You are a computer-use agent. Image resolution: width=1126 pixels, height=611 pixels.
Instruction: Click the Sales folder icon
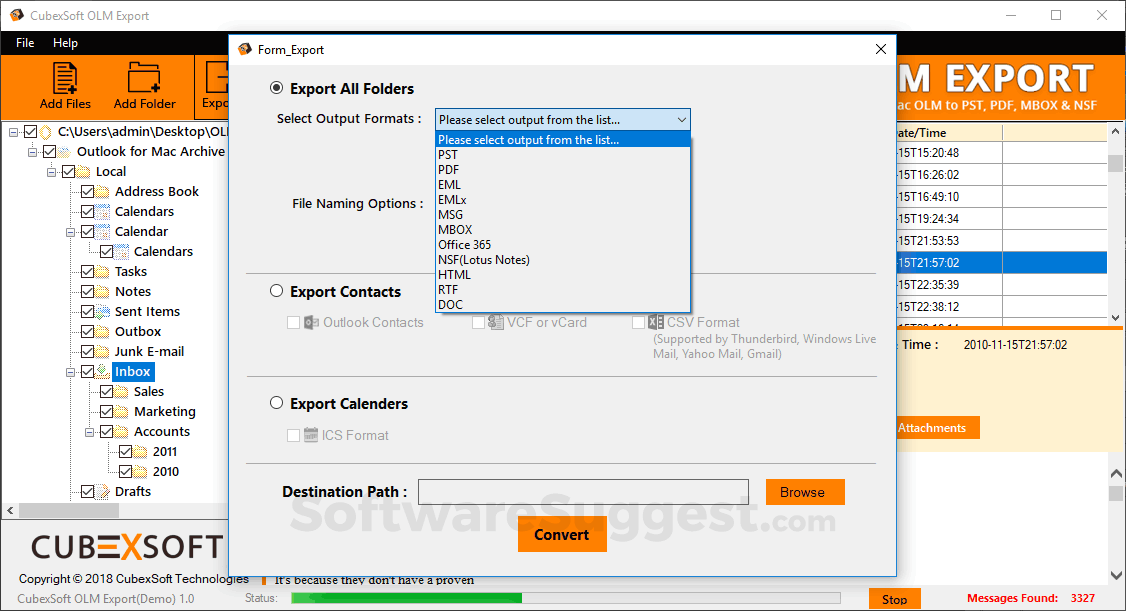[x=121, y=391]
